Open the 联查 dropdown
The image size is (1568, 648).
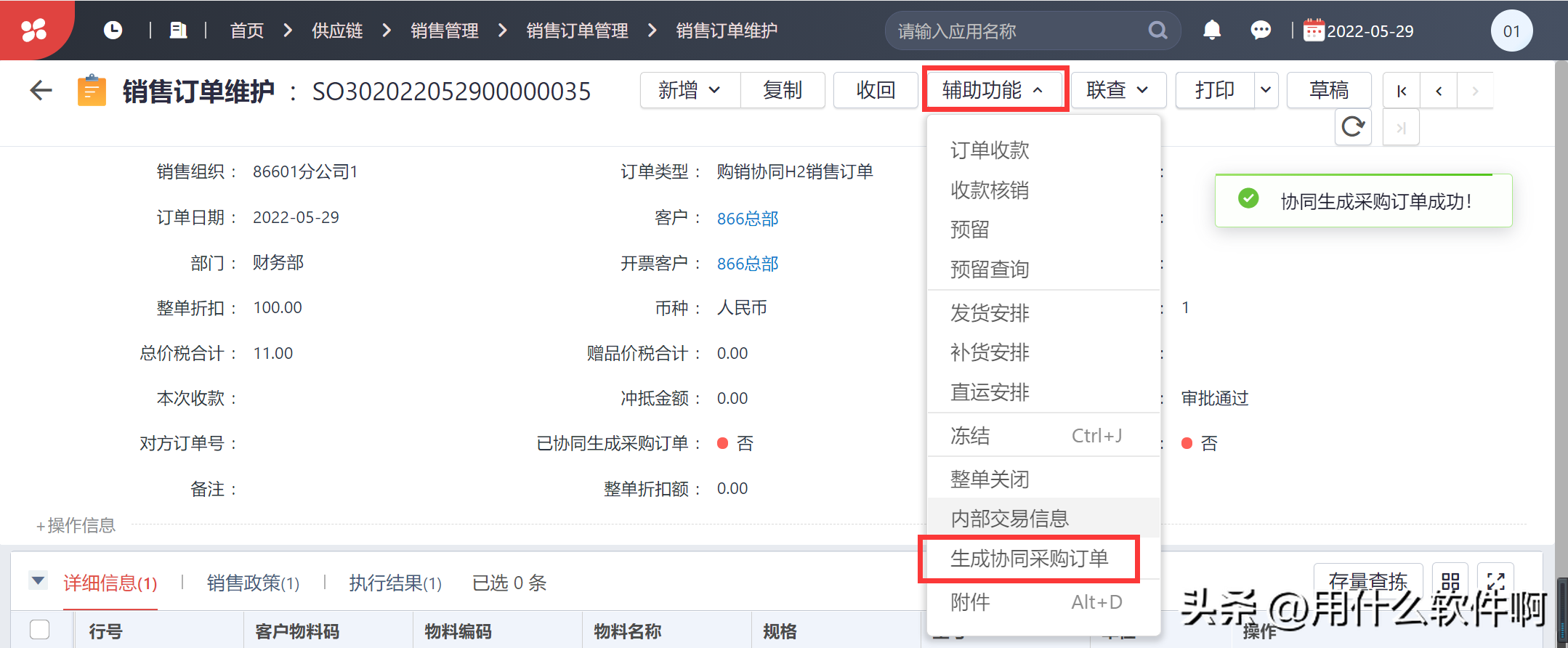(x=1118, y=90)
